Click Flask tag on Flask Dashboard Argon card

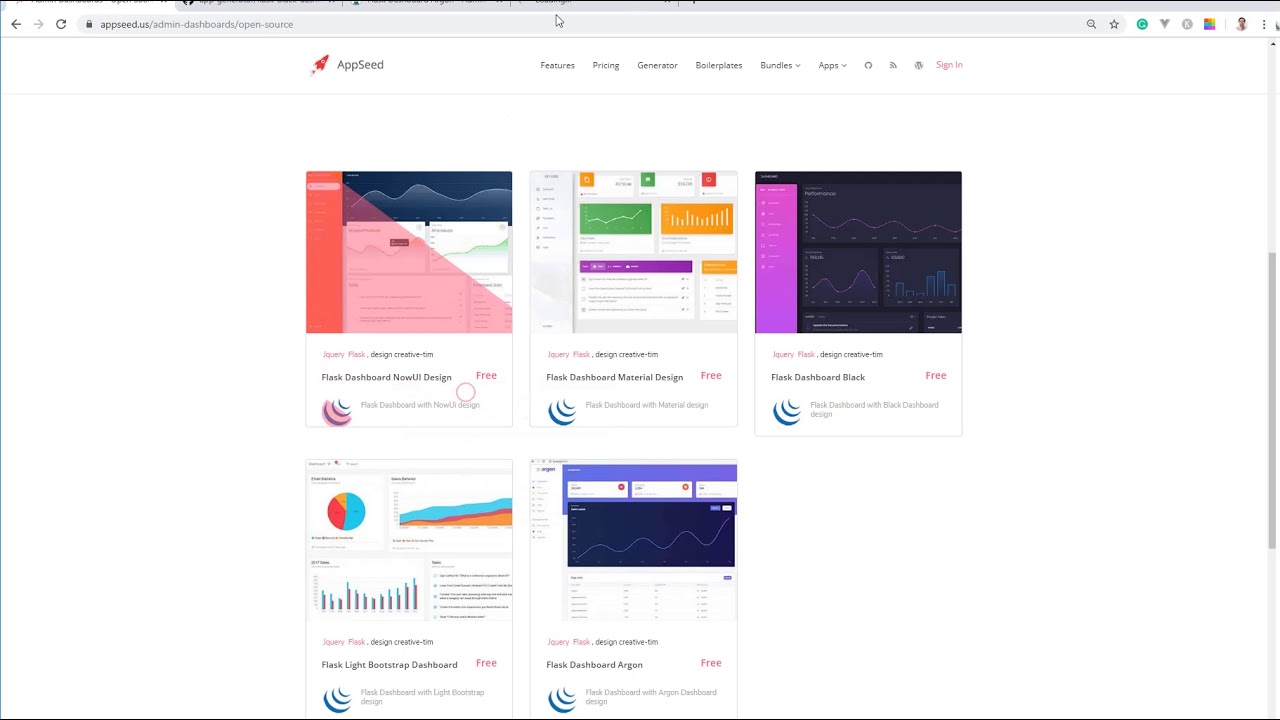click(x=581, y=642)
